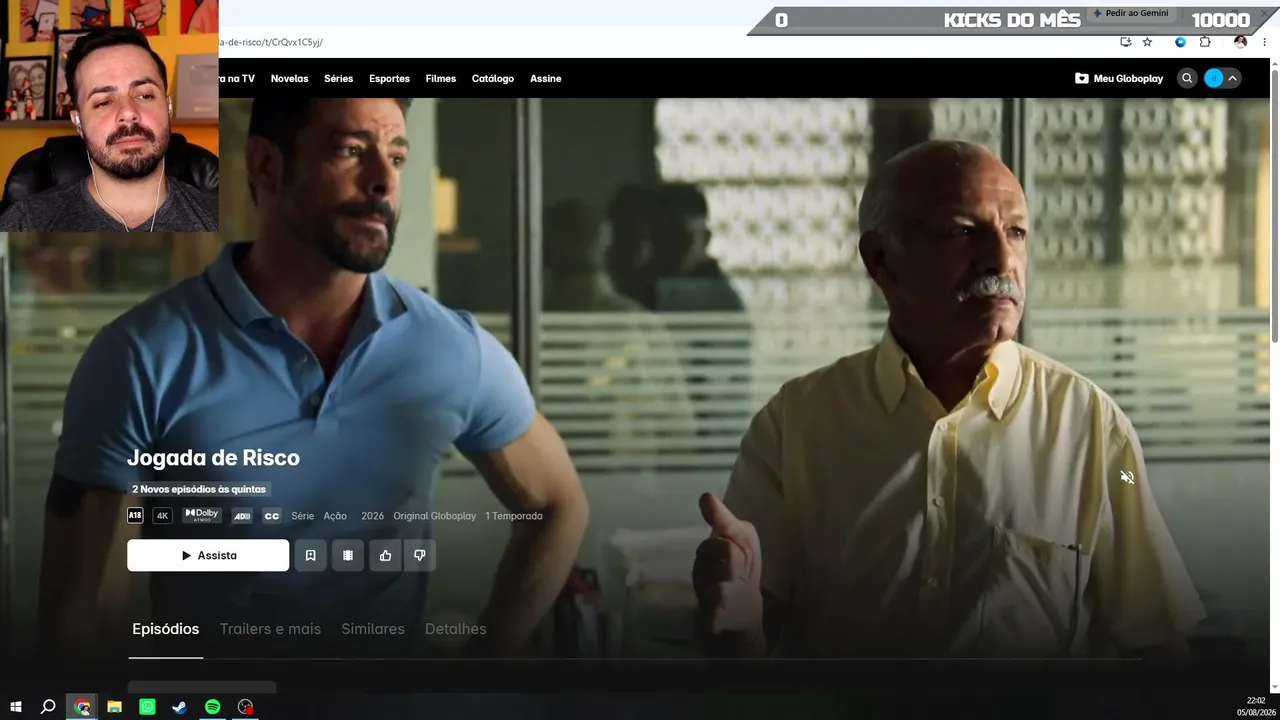The width and height of the screenshot is (1280, 720).
Task: Open Spotify from the taskbar
Action: 212,707
